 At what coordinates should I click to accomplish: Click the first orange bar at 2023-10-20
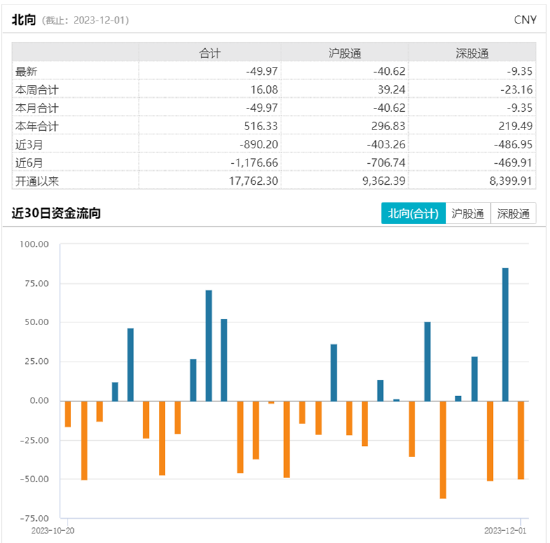tap(68, 414)
